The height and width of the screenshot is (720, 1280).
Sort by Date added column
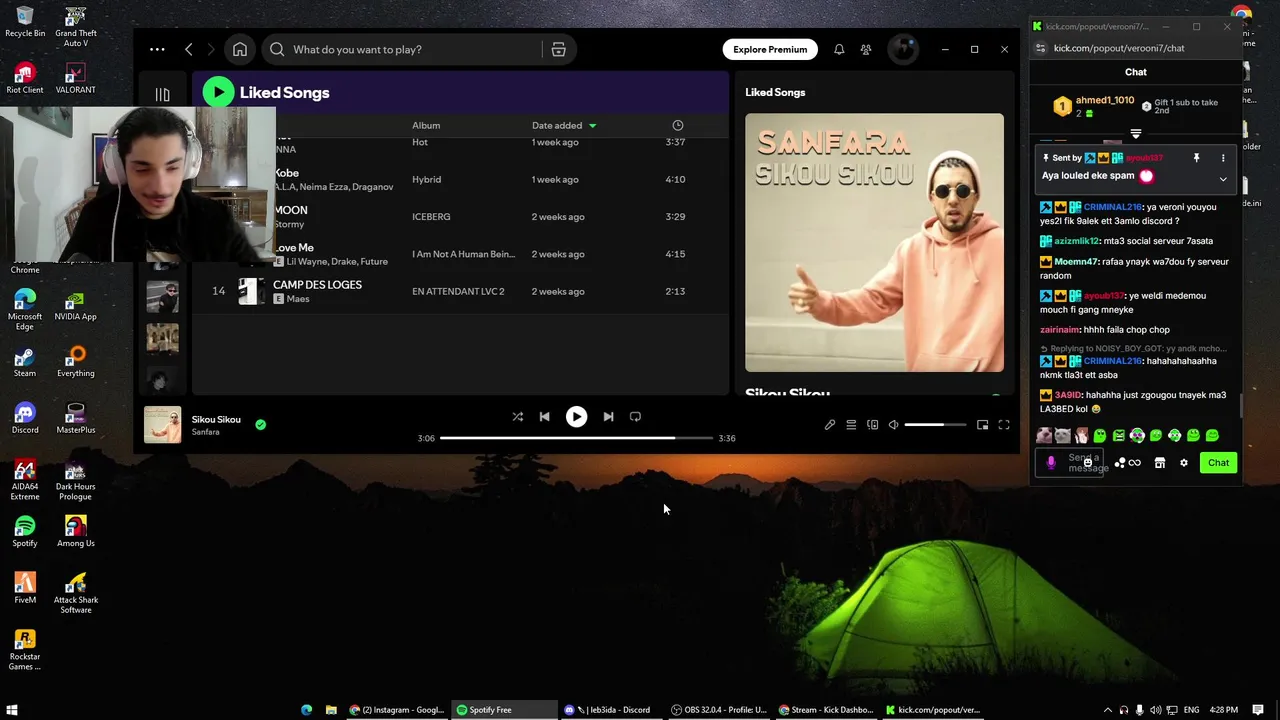coord(563,125)
